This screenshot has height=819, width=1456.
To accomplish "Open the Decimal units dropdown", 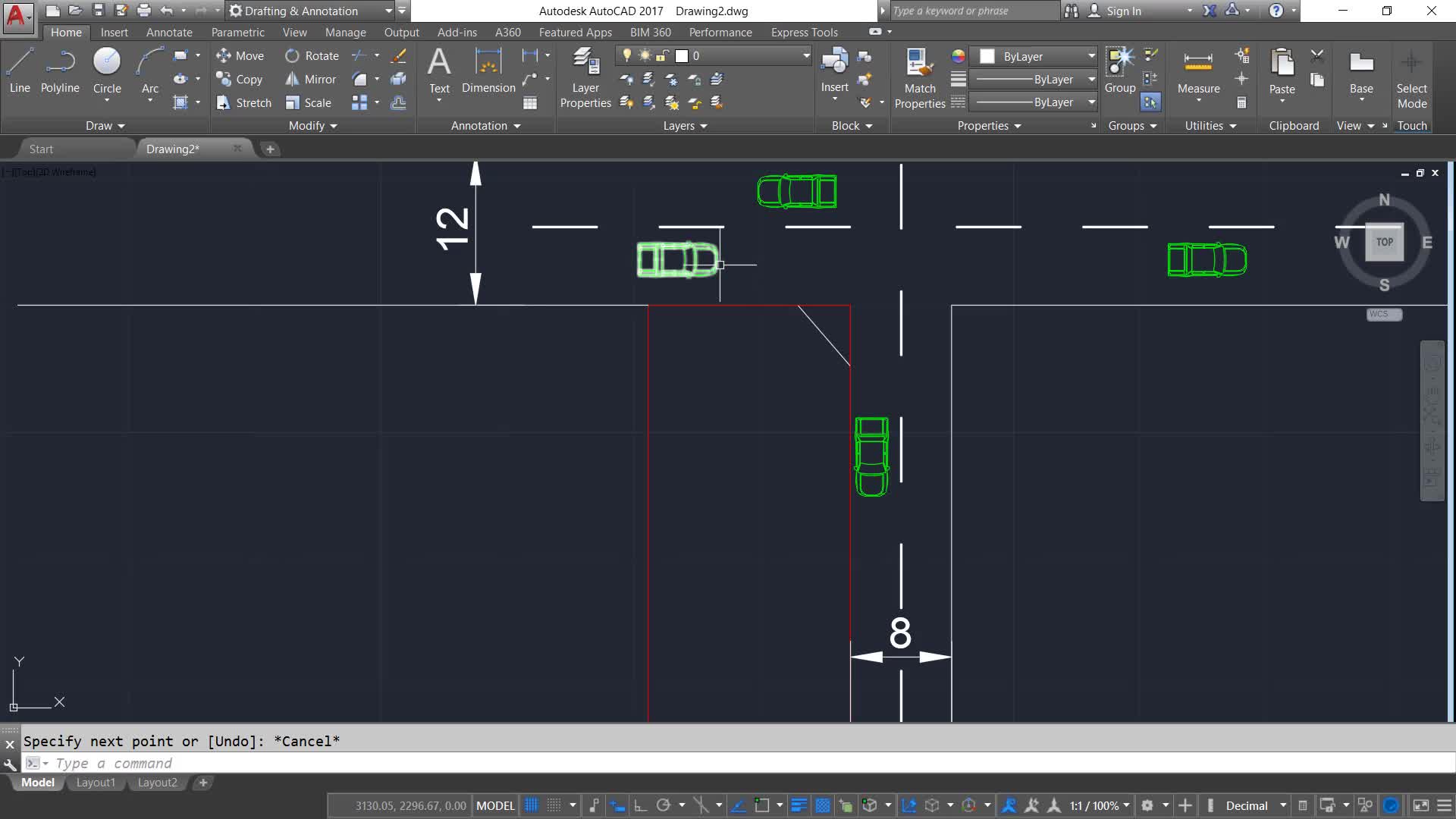I will click(x=1282, y=805).
